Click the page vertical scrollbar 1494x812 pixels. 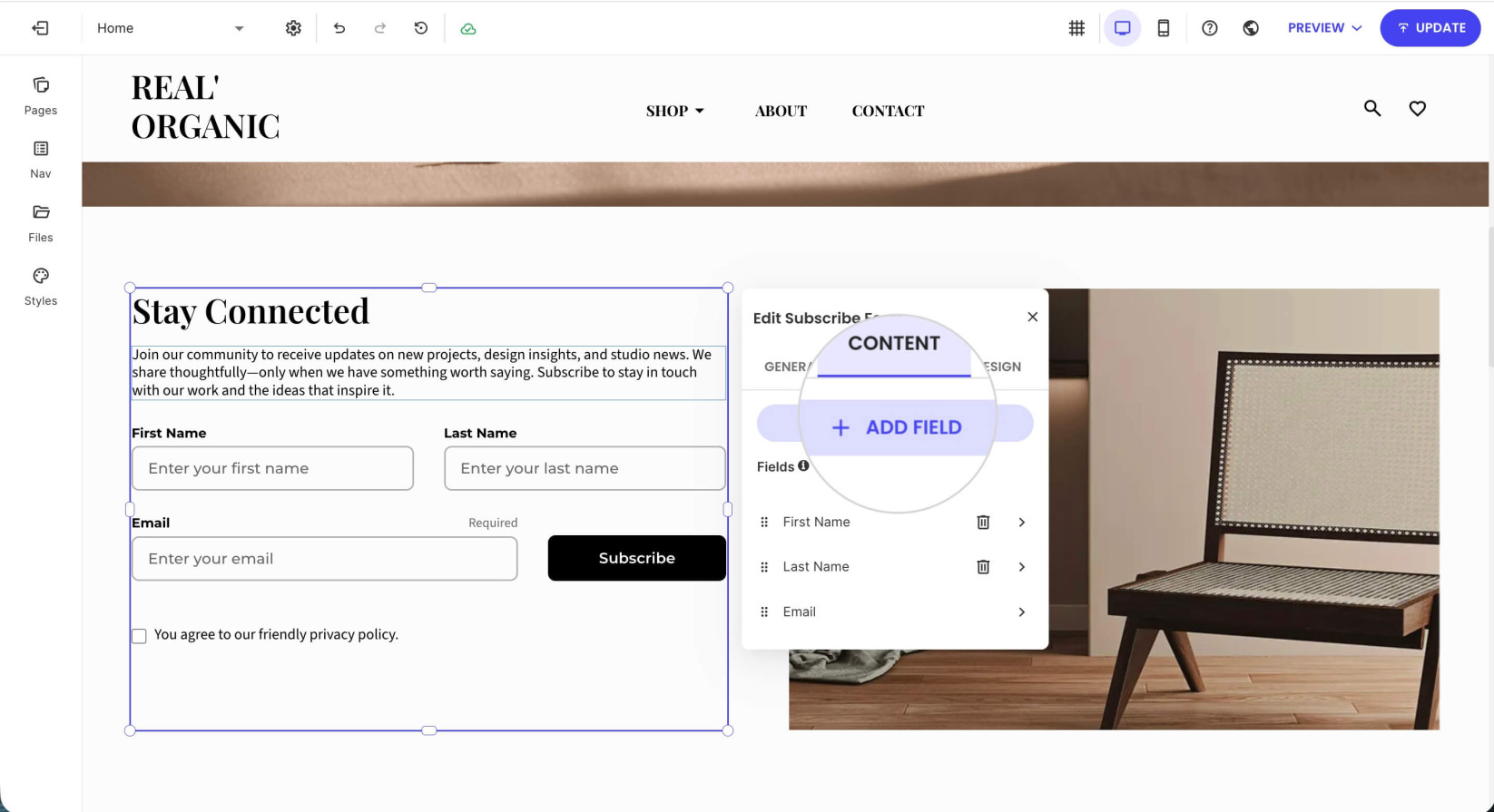click(x=1490, y=296)
